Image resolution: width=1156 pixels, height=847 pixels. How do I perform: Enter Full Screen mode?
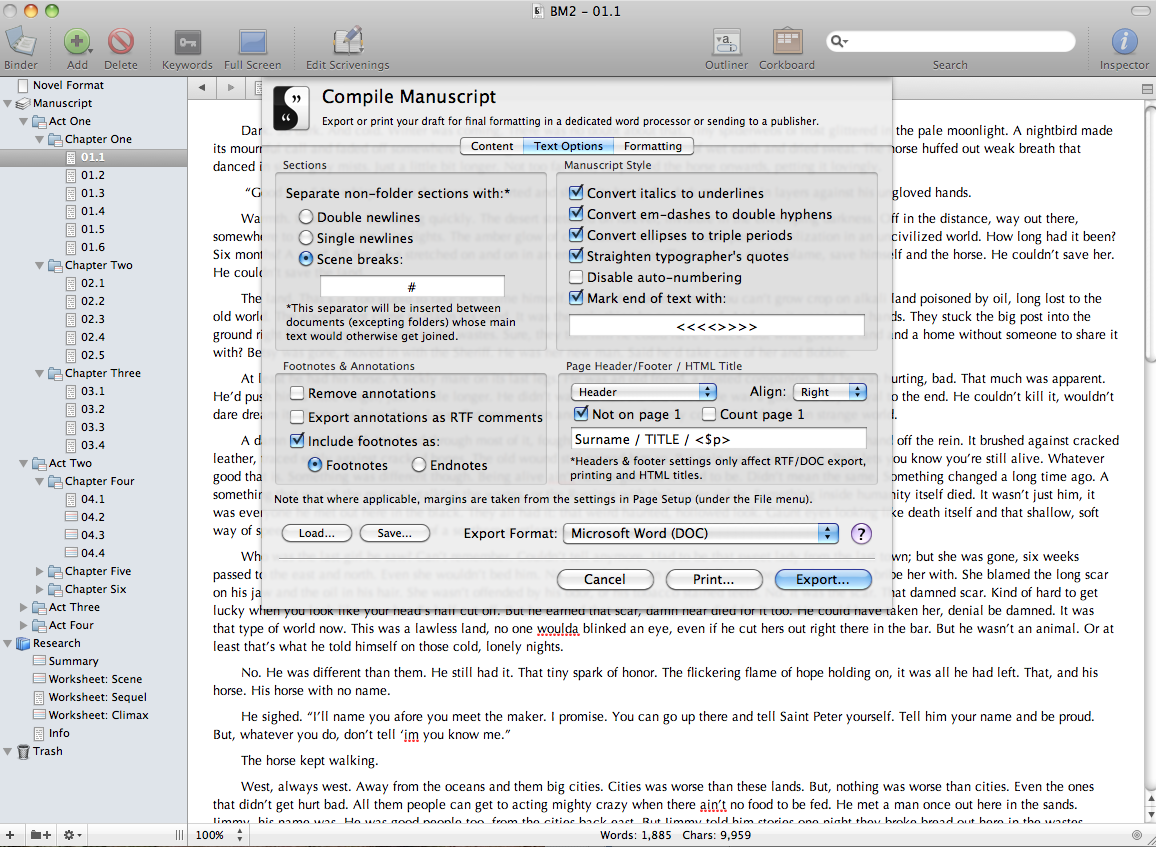252,43
